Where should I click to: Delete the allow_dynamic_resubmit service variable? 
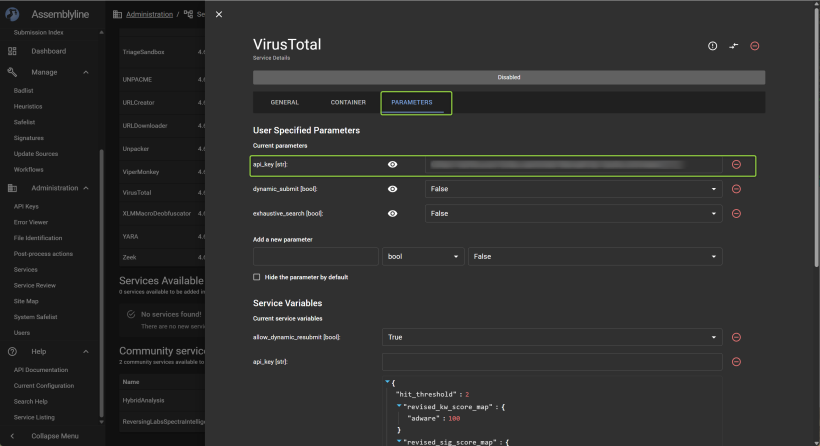pos(736,337)
